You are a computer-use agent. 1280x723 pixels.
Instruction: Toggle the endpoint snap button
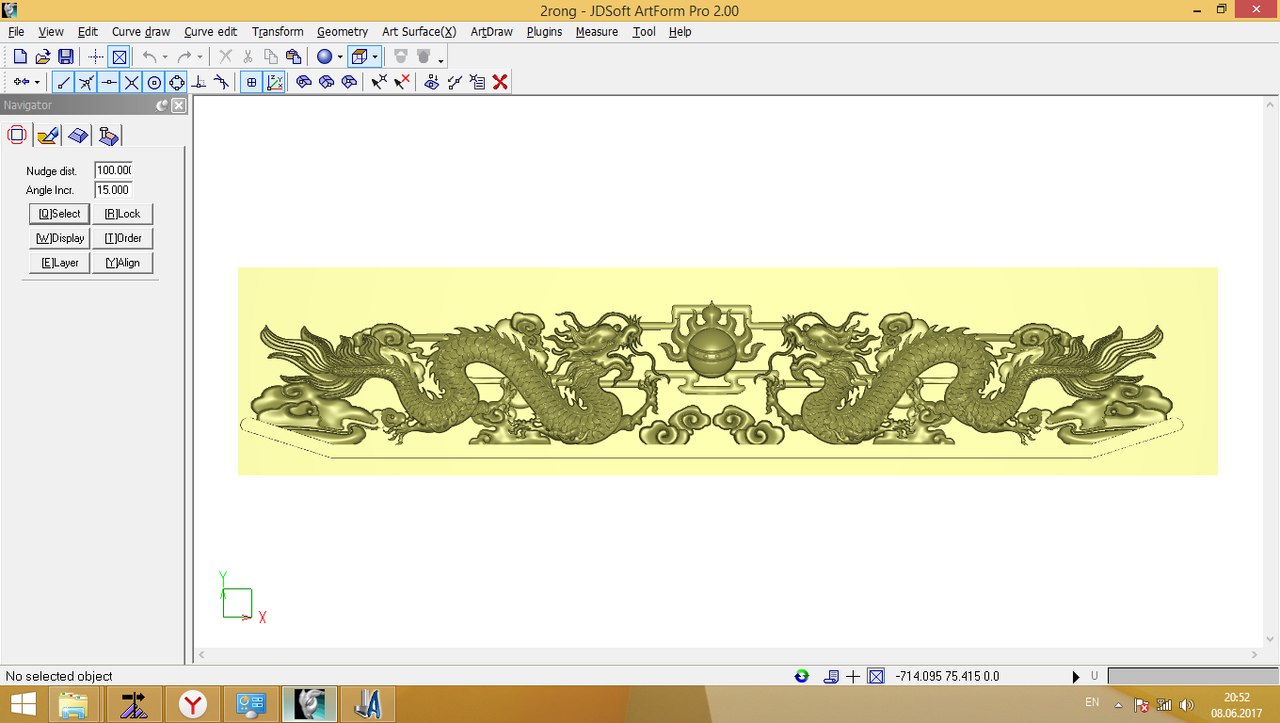click(63, 82)
